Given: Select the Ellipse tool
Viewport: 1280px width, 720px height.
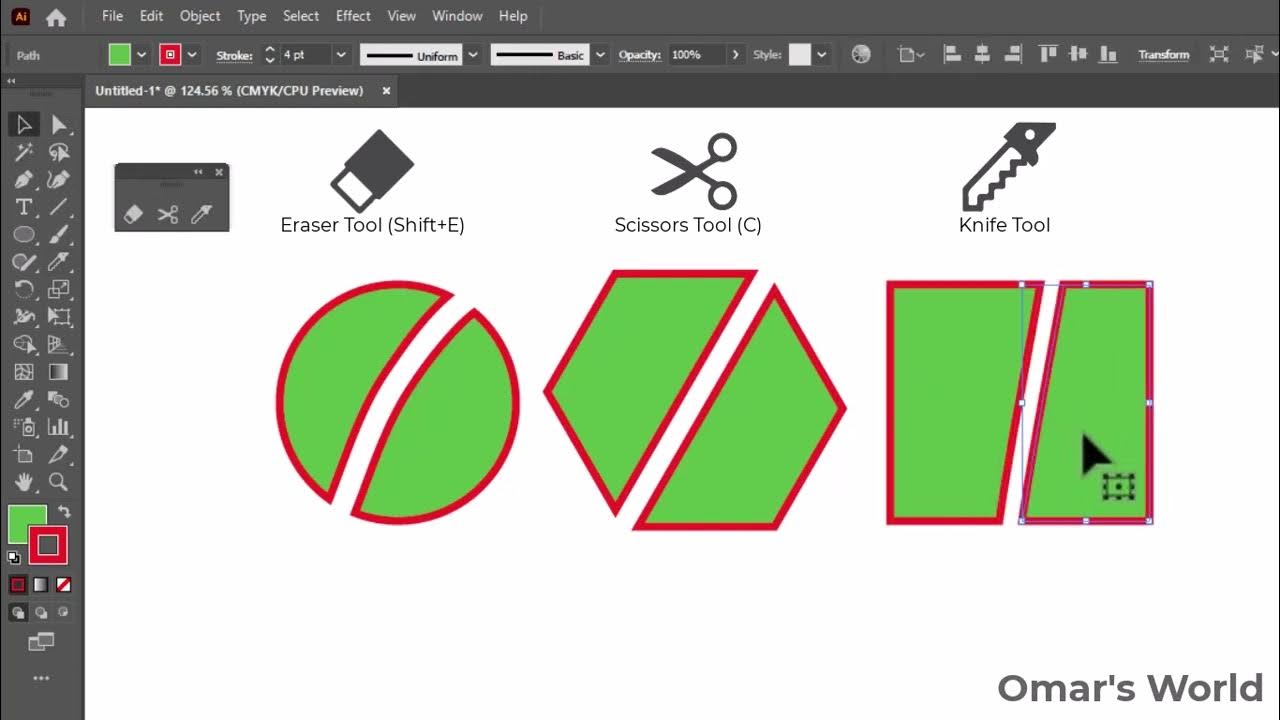Looking at the screenshot, I should [x=24, y=235].
